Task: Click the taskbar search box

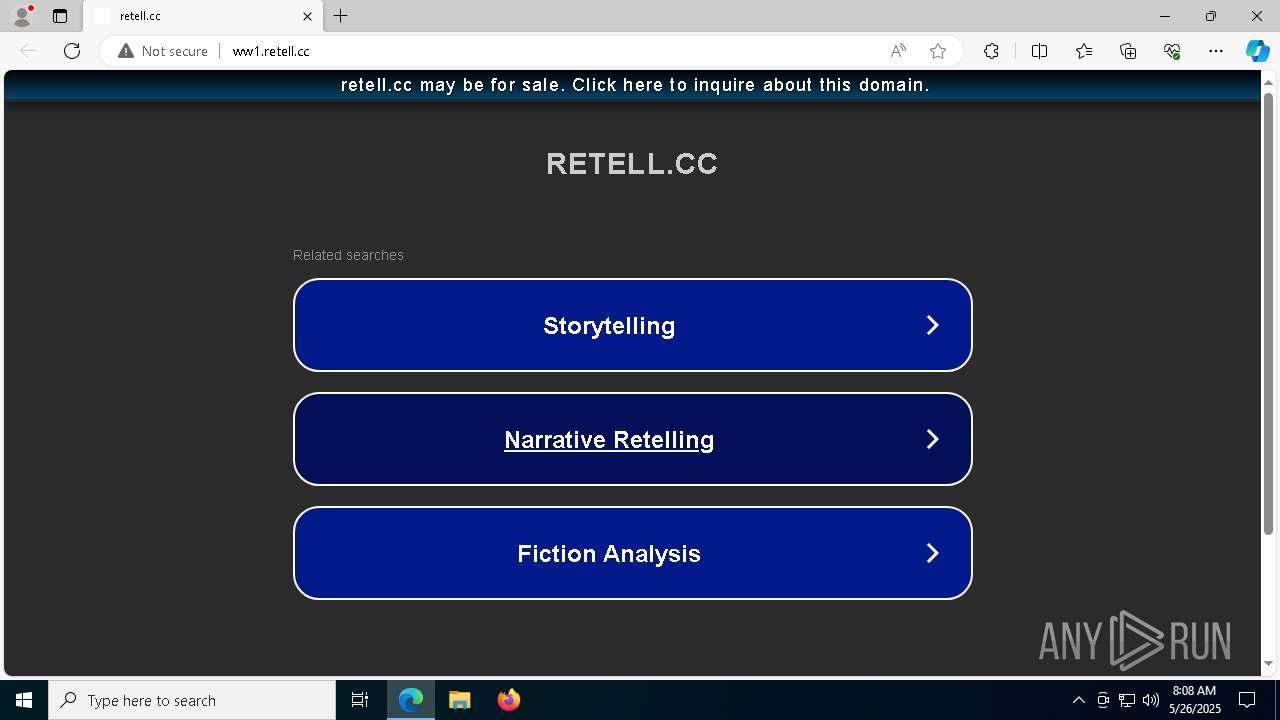Action: click(x=192, y=700)
